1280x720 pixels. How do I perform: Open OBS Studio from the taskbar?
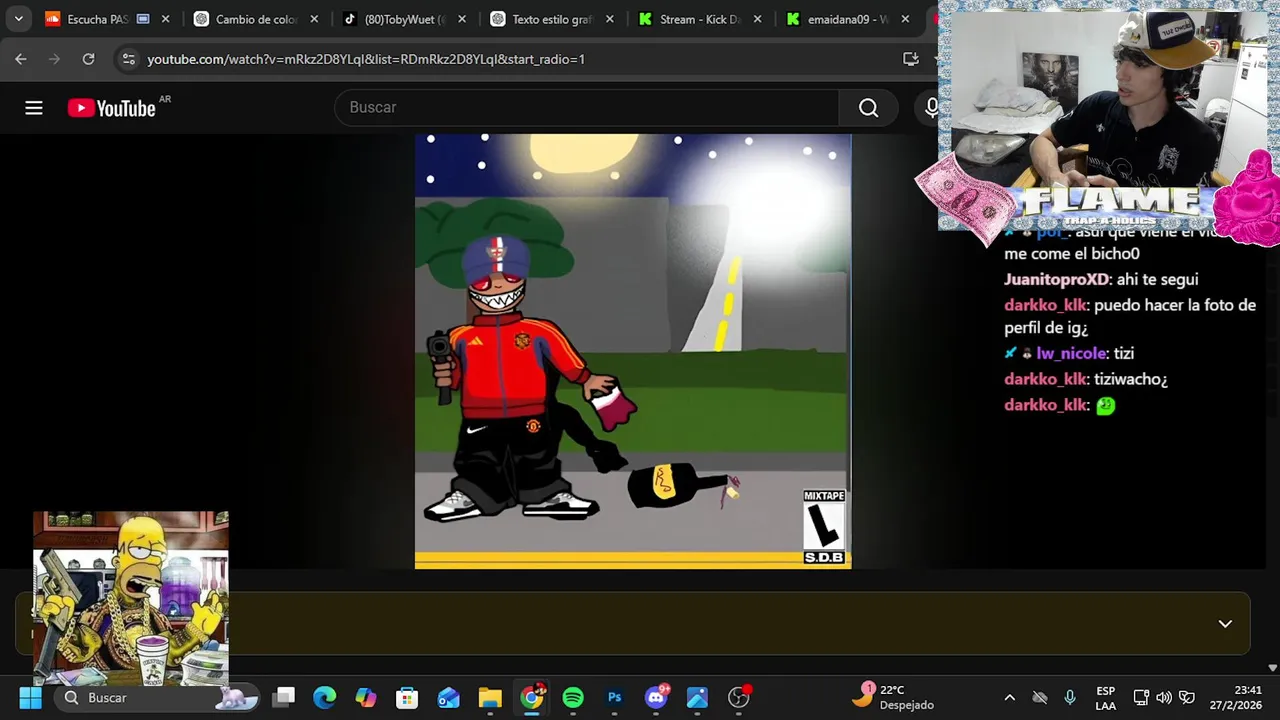(x=739, y=697)
